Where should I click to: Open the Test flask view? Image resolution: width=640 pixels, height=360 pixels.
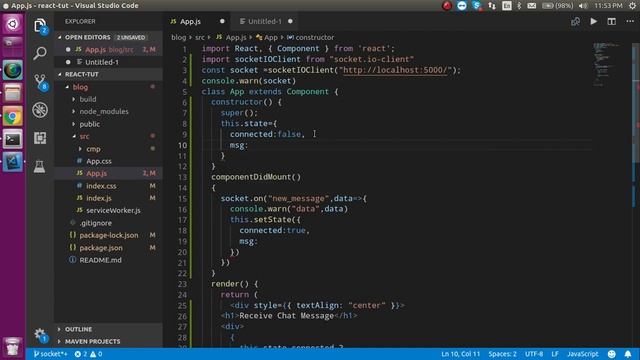40,166
